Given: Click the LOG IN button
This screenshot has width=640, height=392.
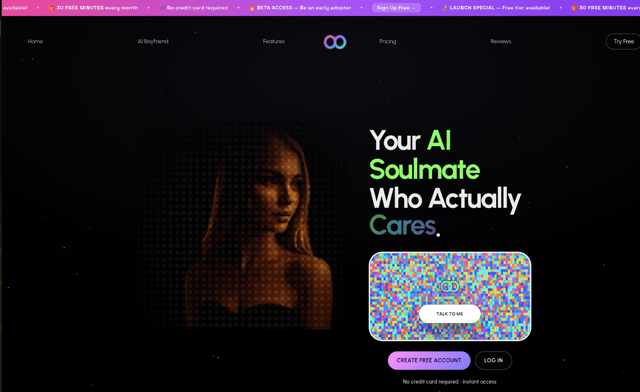Looking at the screenshot, I should click(493, 360).
